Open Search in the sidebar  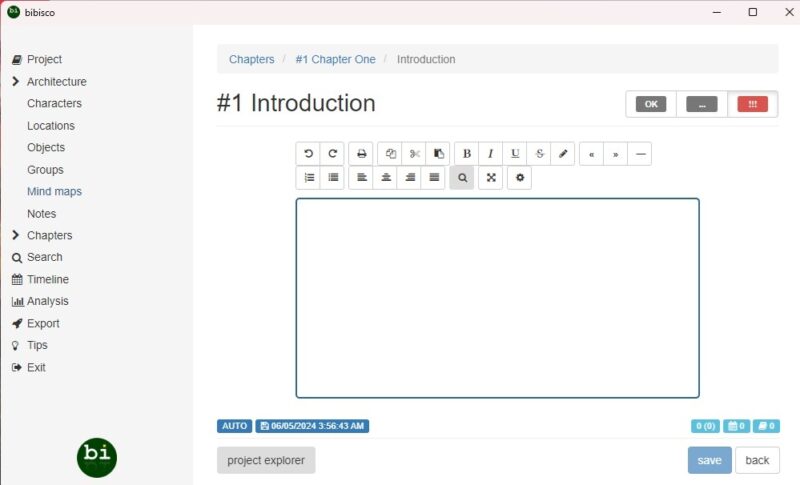(x=44, y=257)
